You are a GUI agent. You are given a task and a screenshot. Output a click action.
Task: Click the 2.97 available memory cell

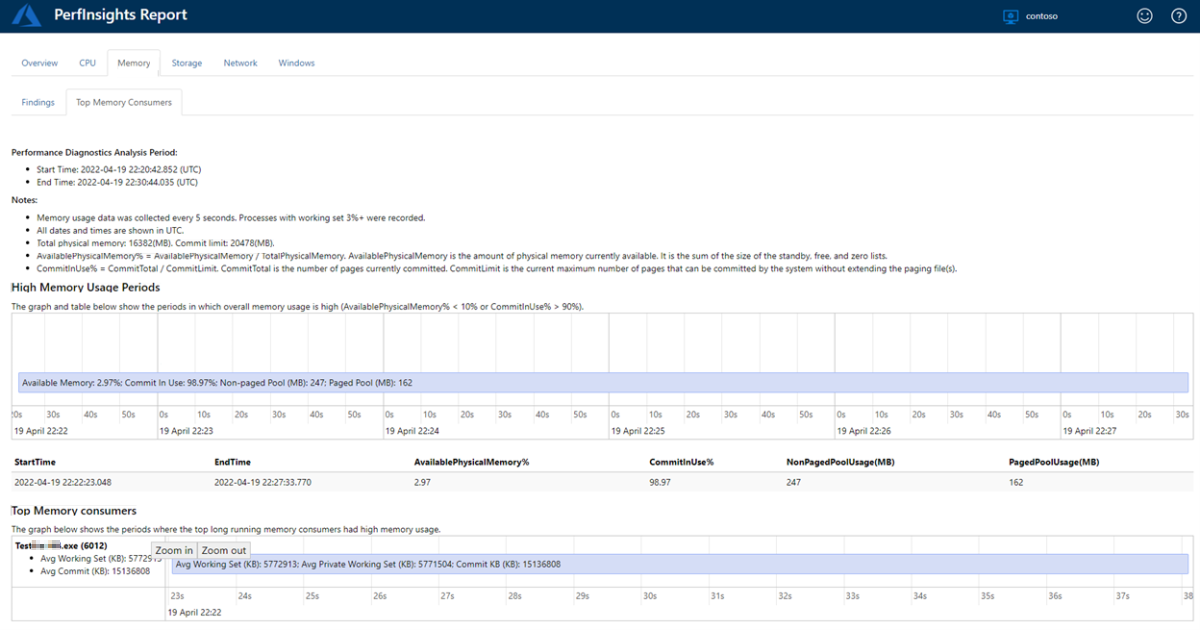click(x=422, y=481)
